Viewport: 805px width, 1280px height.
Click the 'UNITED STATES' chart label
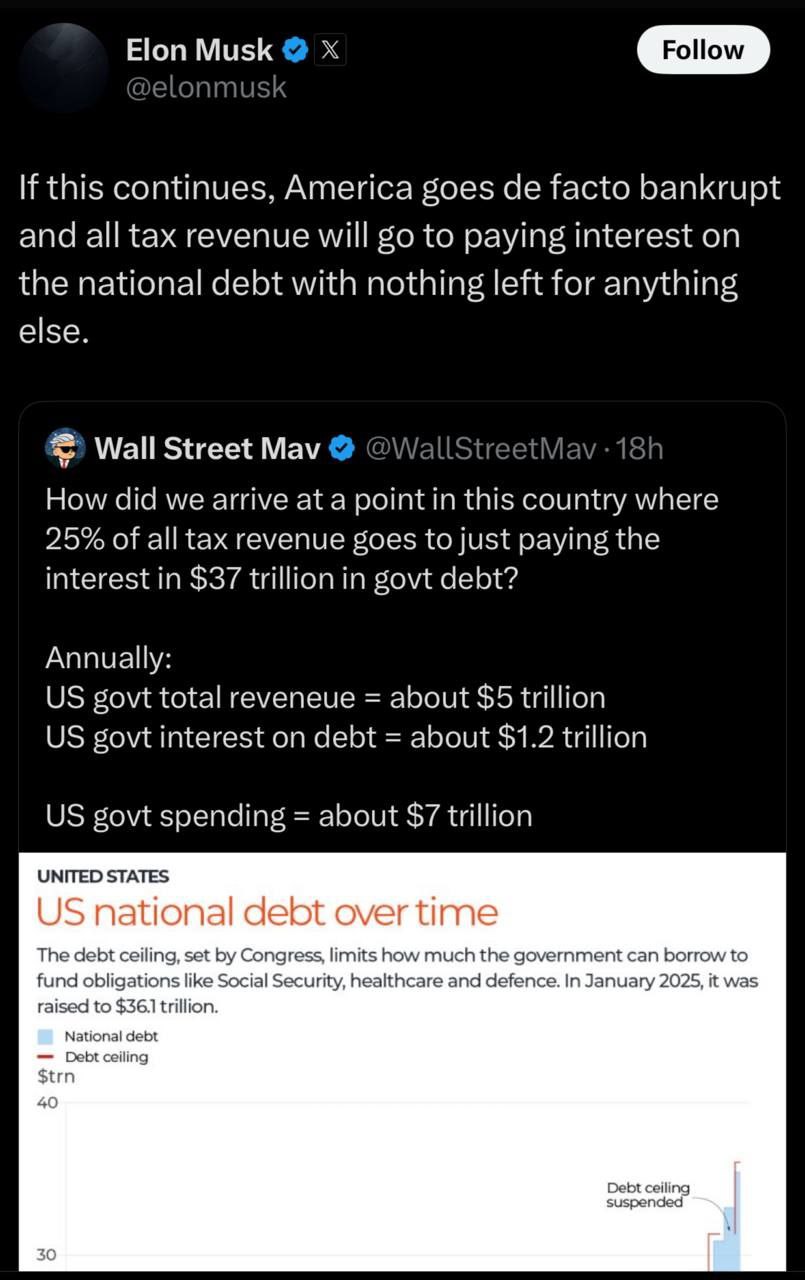click(x=103, y=876)
